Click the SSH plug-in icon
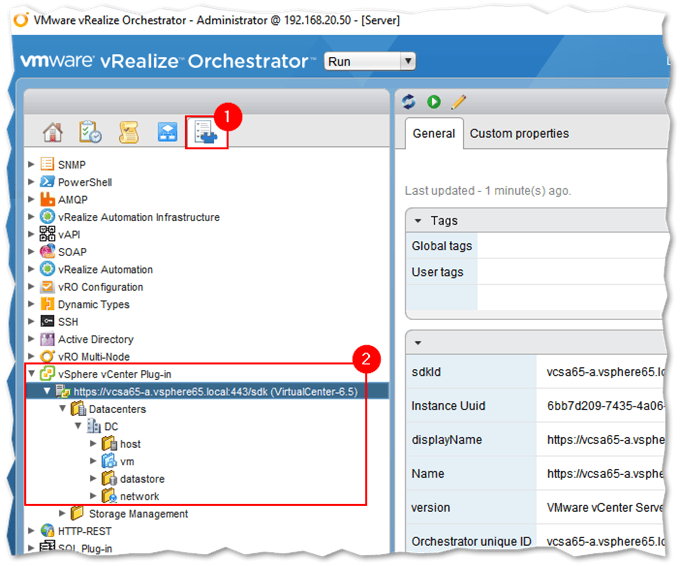The image size is (680, 566). (x=47, y=321)
